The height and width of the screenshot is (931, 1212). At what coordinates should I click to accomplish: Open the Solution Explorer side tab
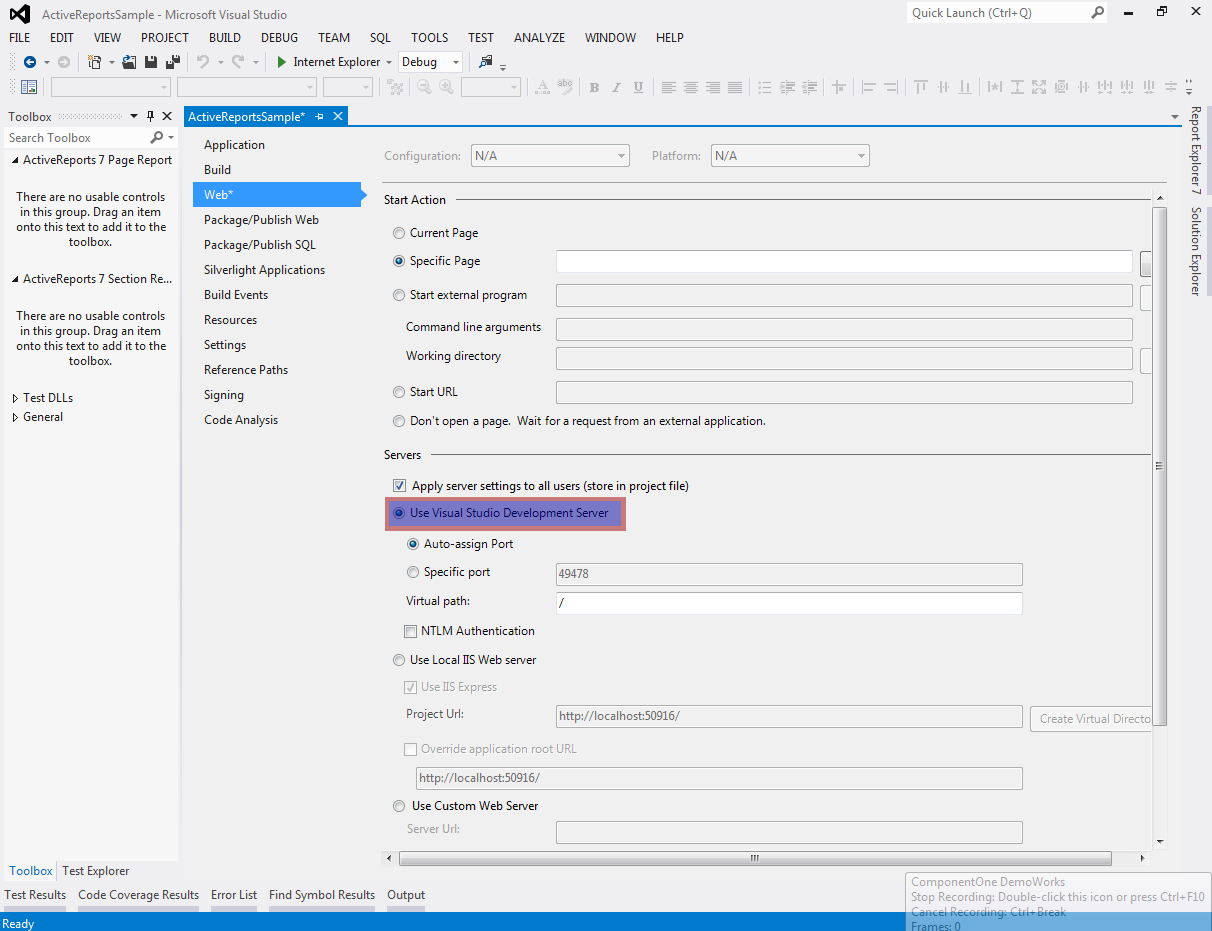click(x=1195, y=251)
